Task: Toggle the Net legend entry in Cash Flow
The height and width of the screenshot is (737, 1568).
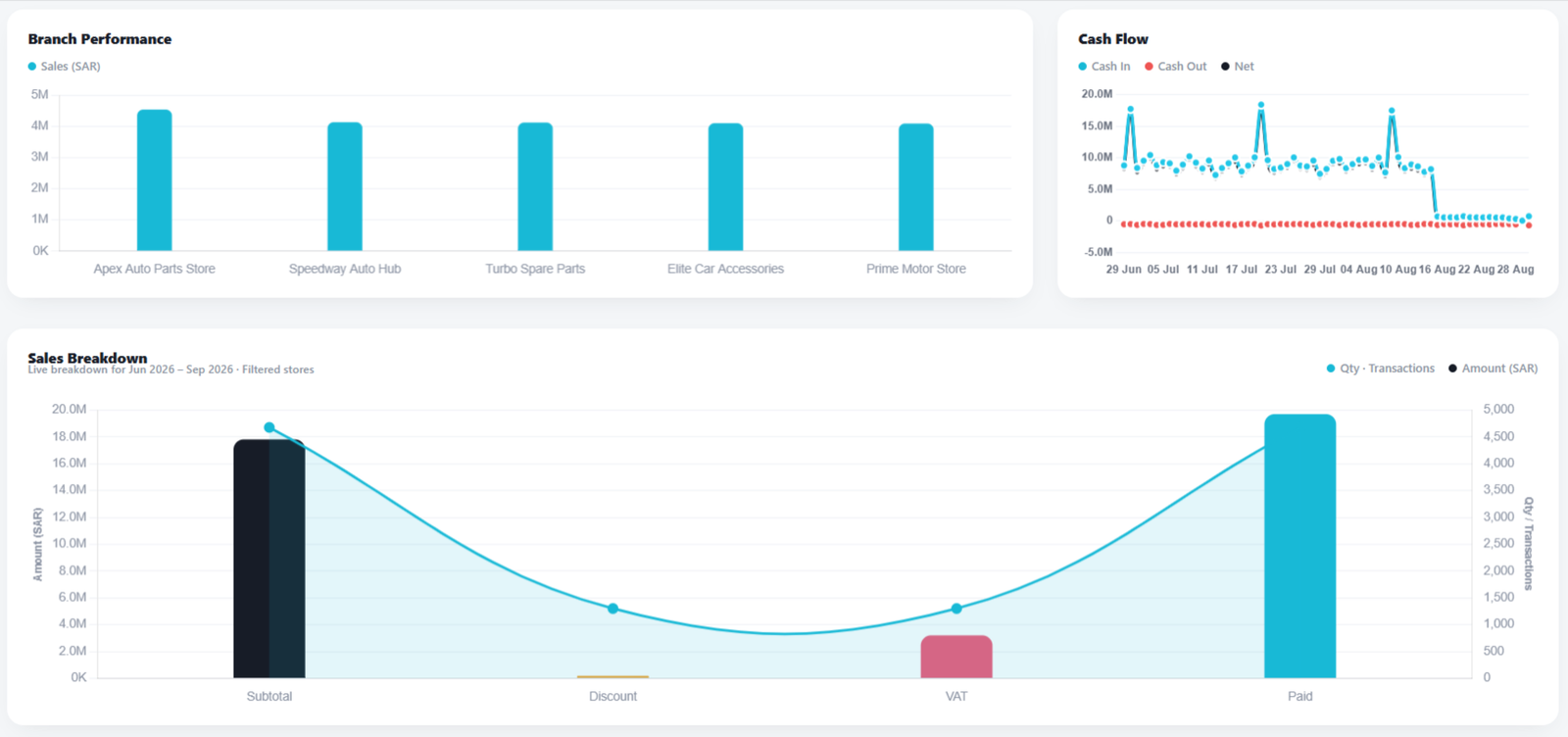Action: pos(1238,67)
